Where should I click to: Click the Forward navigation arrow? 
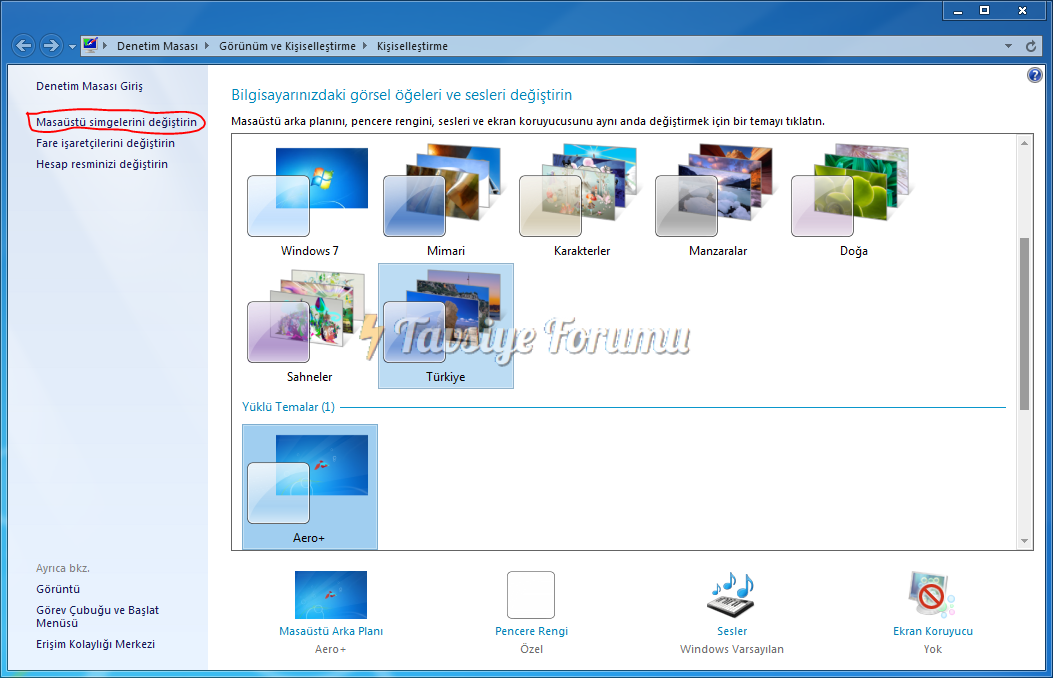coord(51,46)
